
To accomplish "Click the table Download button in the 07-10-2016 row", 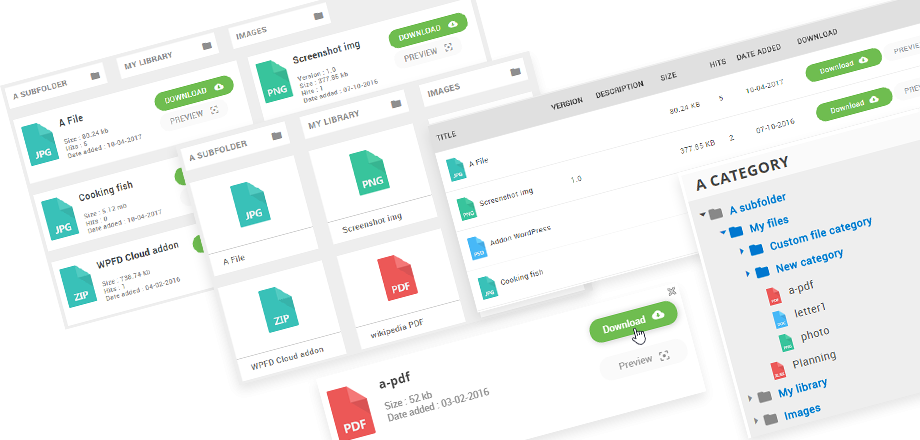I will (854, 105).
